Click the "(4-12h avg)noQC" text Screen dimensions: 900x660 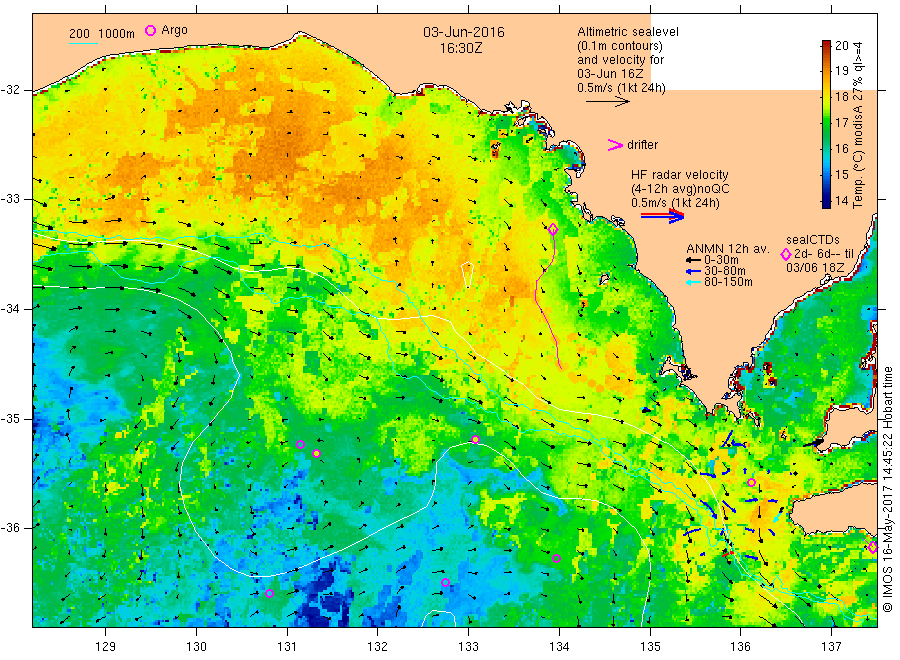pyautogui.click(x=680, y=189)
